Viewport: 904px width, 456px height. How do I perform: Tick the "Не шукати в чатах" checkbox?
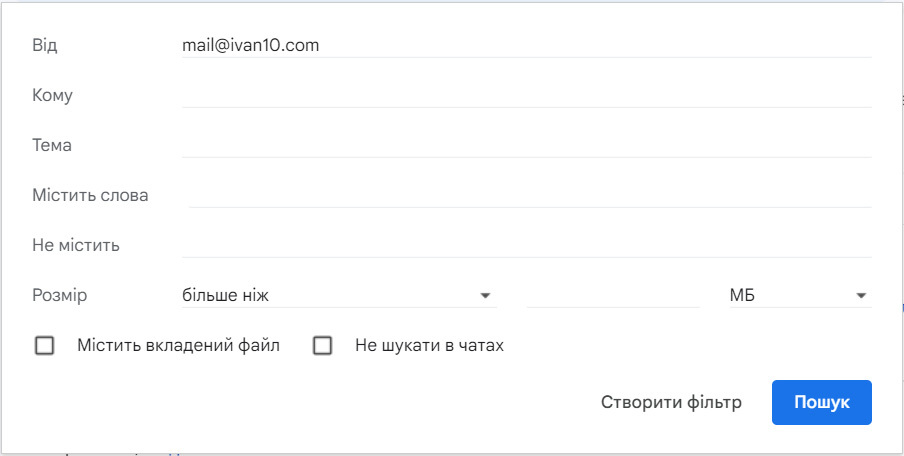pos(322,346)
